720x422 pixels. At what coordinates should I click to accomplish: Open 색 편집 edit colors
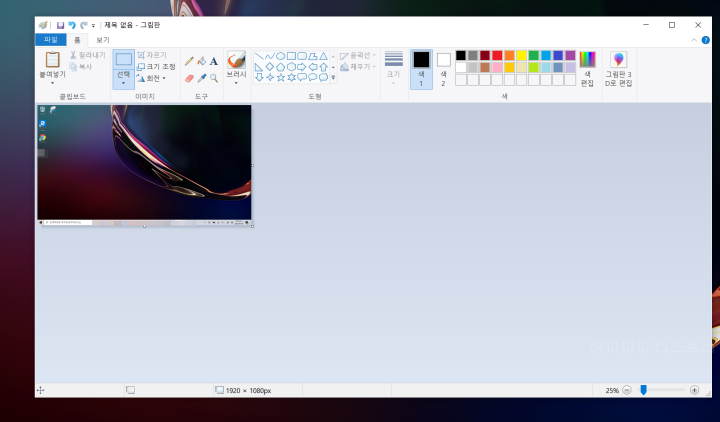click(x=587, y=69)
